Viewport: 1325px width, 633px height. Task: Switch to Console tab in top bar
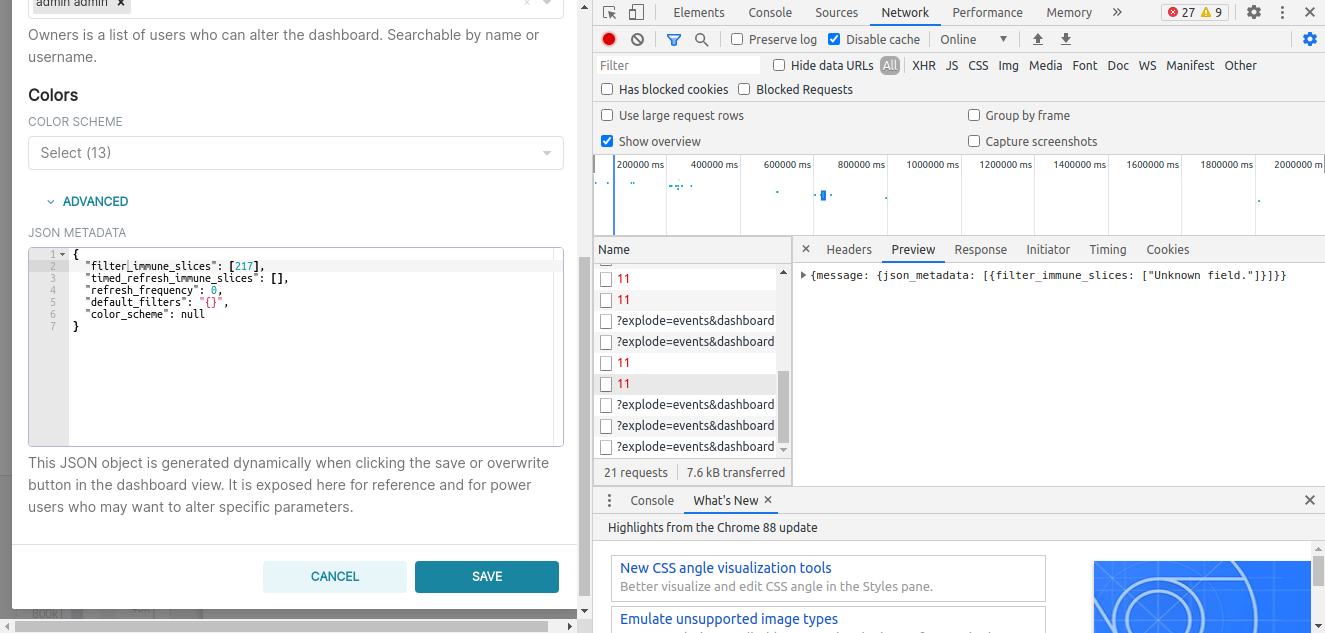click(770, 13)
